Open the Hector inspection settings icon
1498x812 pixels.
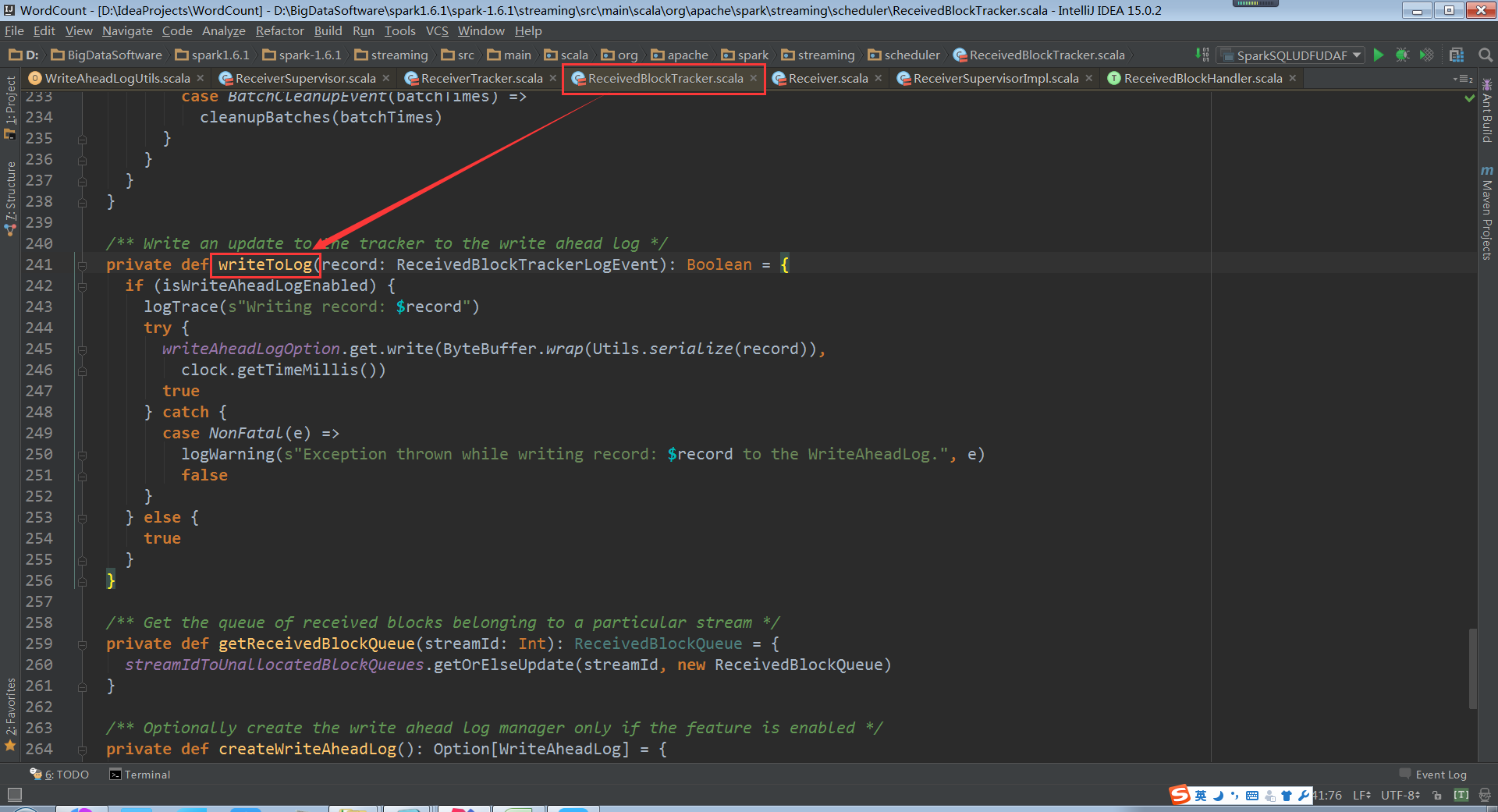point(1485,796)
